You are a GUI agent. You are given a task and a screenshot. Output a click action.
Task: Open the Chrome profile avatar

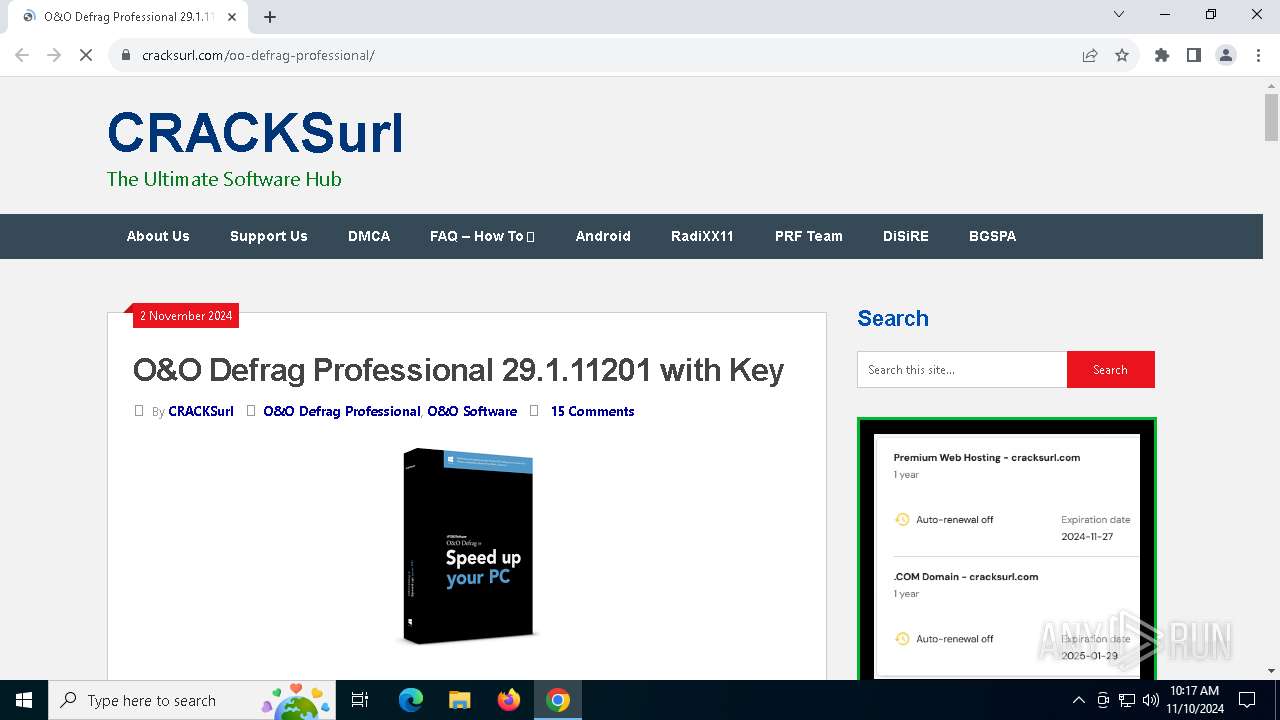tap(1226, 55)
